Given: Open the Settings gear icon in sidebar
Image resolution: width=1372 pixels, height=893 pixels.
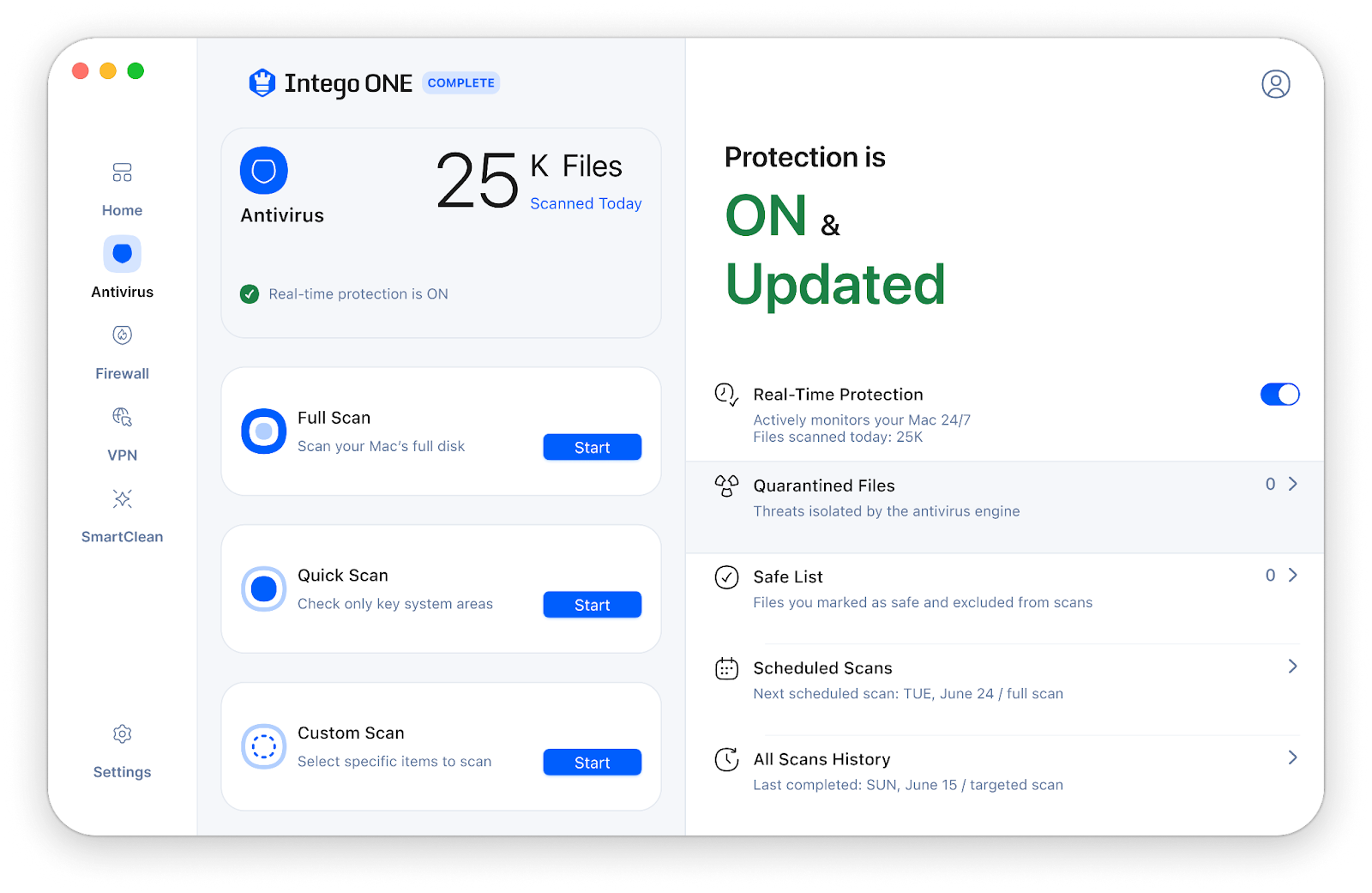Looking at the screenshot, I should [x=122, y=733].
